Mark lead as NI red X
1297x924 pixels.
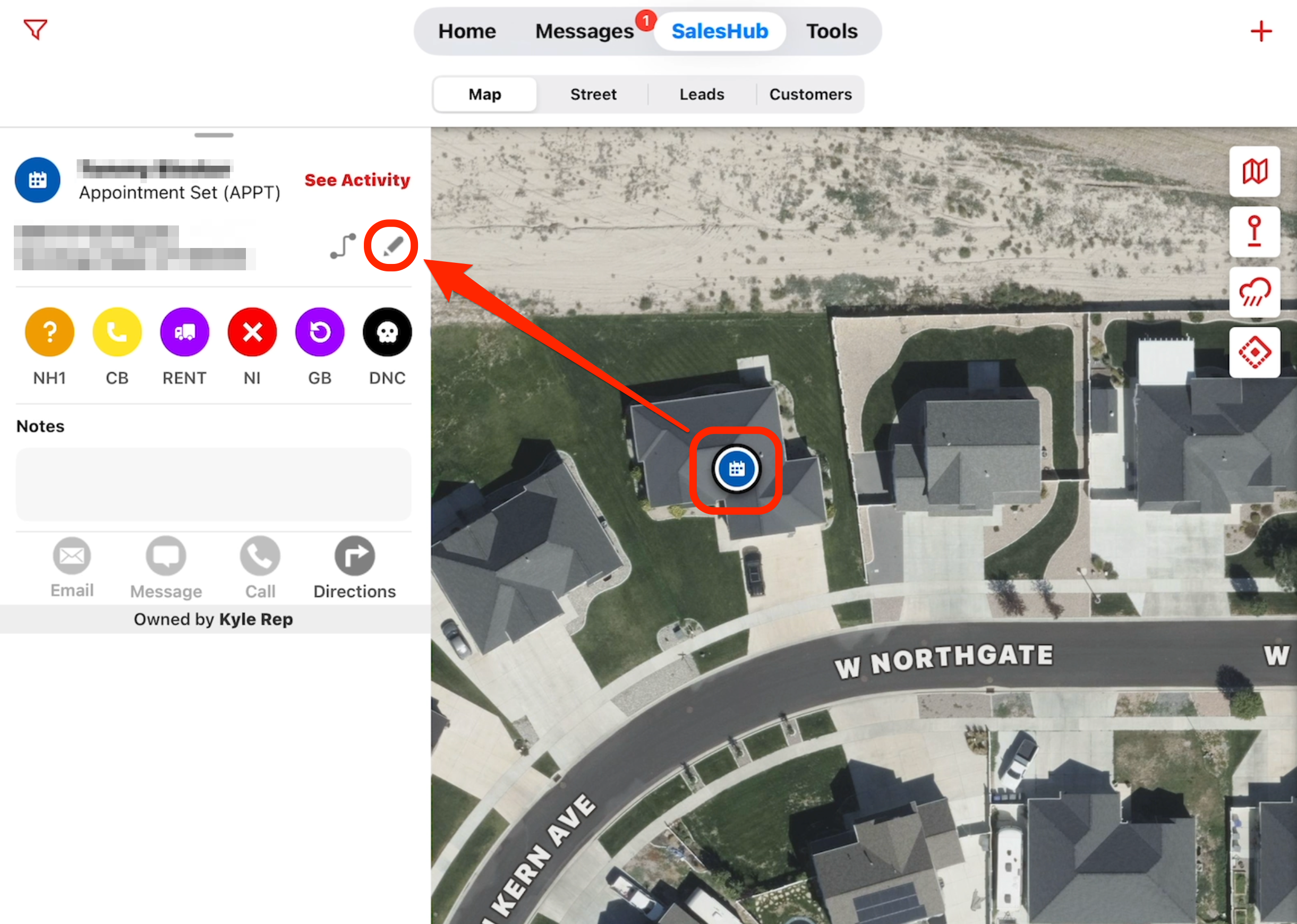click(x=252, y=332)
